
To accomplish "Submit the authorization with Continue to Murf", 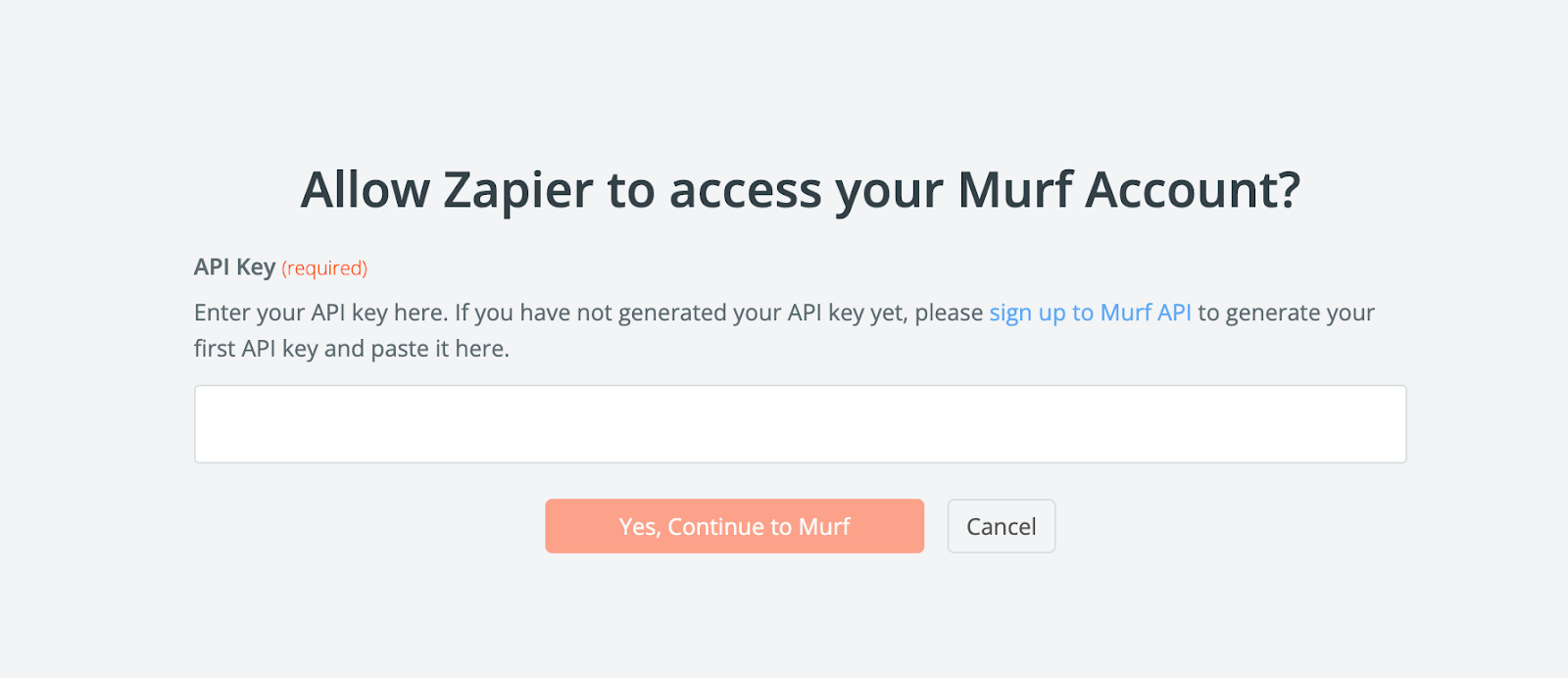I will (734, 526).
